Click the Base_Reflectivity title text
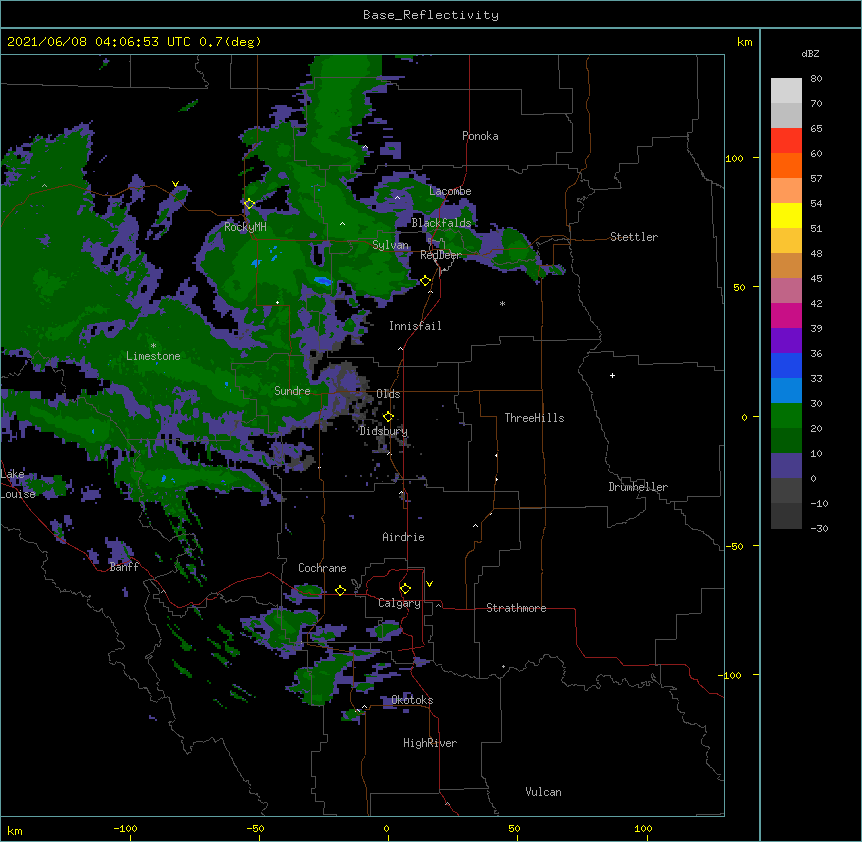 click(x=431, y=15)
